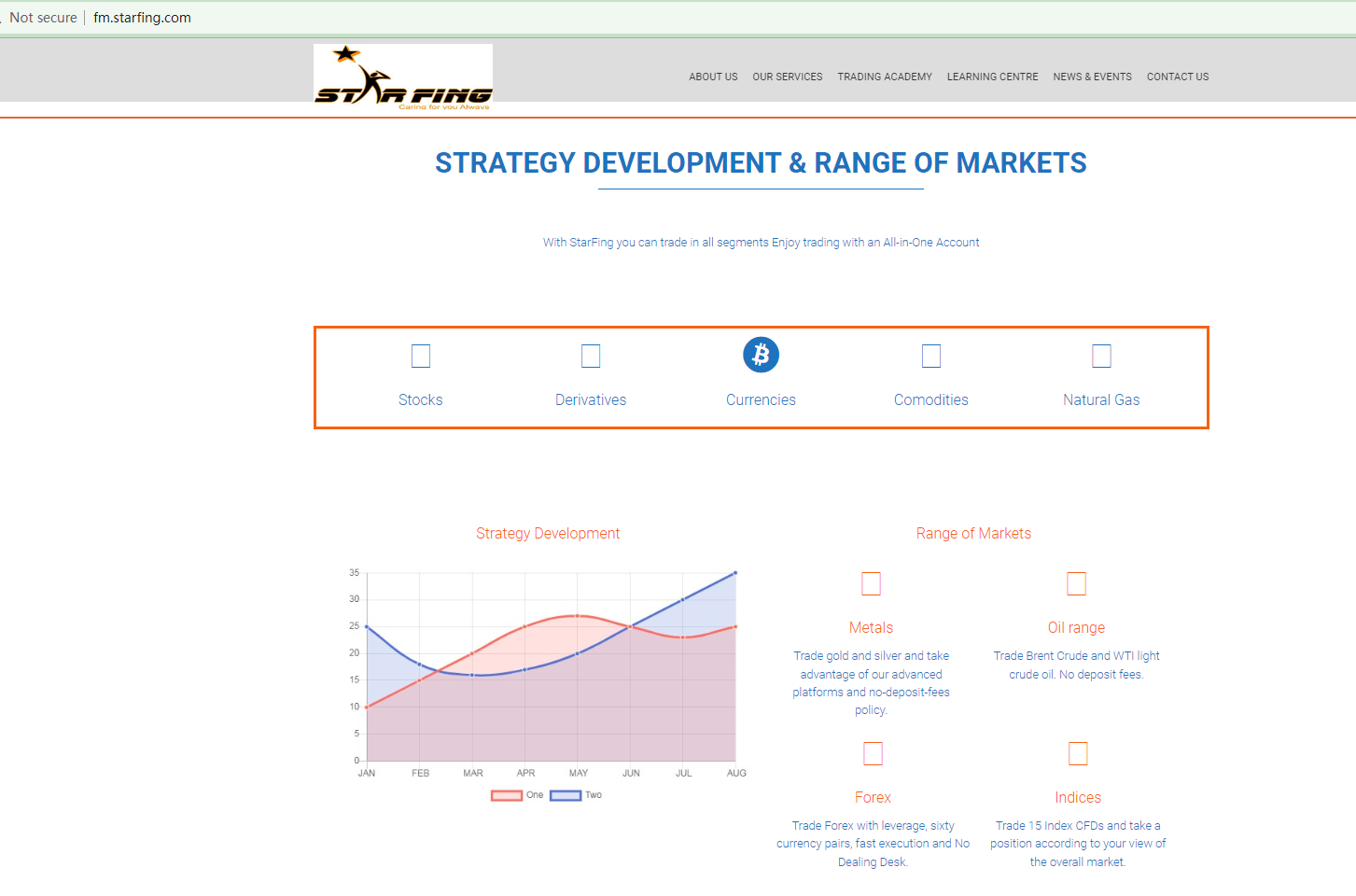
Task: Click the browser address bar URL fm.starfing.com
Action: coord(142,18)
